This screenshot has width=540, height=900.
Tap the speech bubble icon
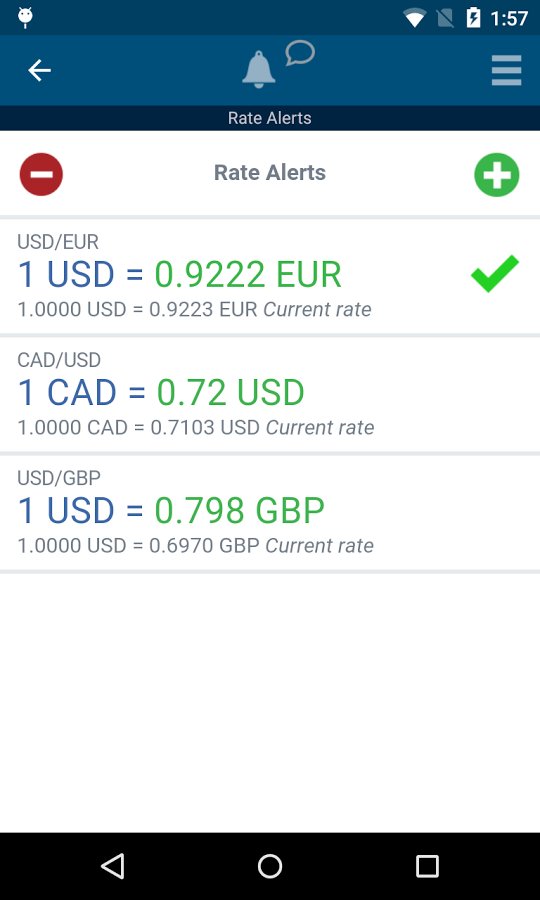300,53
